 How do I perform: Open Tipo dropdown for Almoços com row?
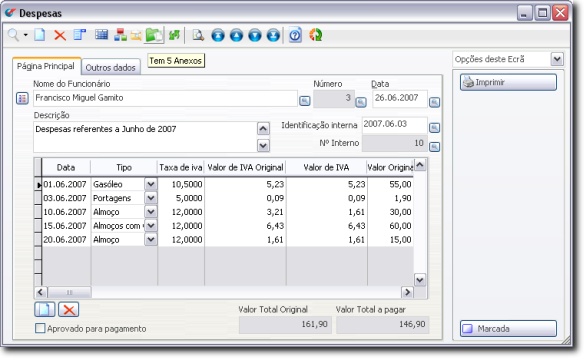[151, 225]
